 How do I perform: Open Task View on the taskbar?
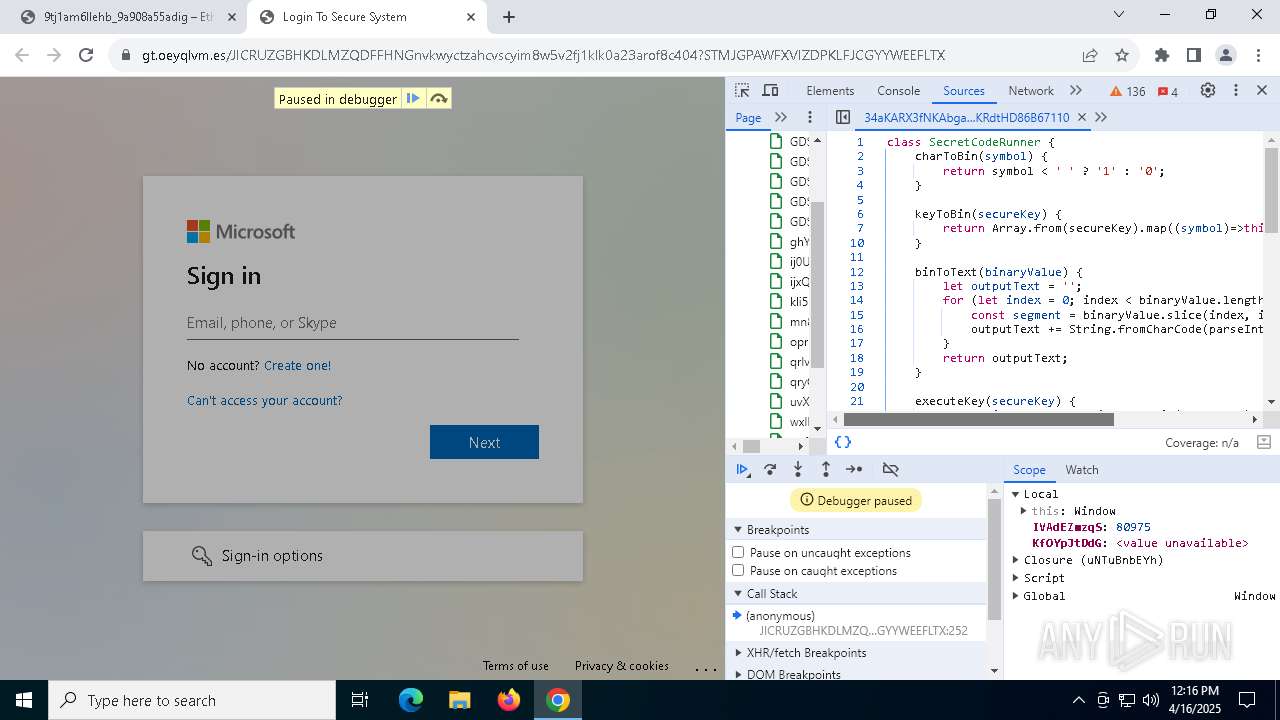[360, 700]
